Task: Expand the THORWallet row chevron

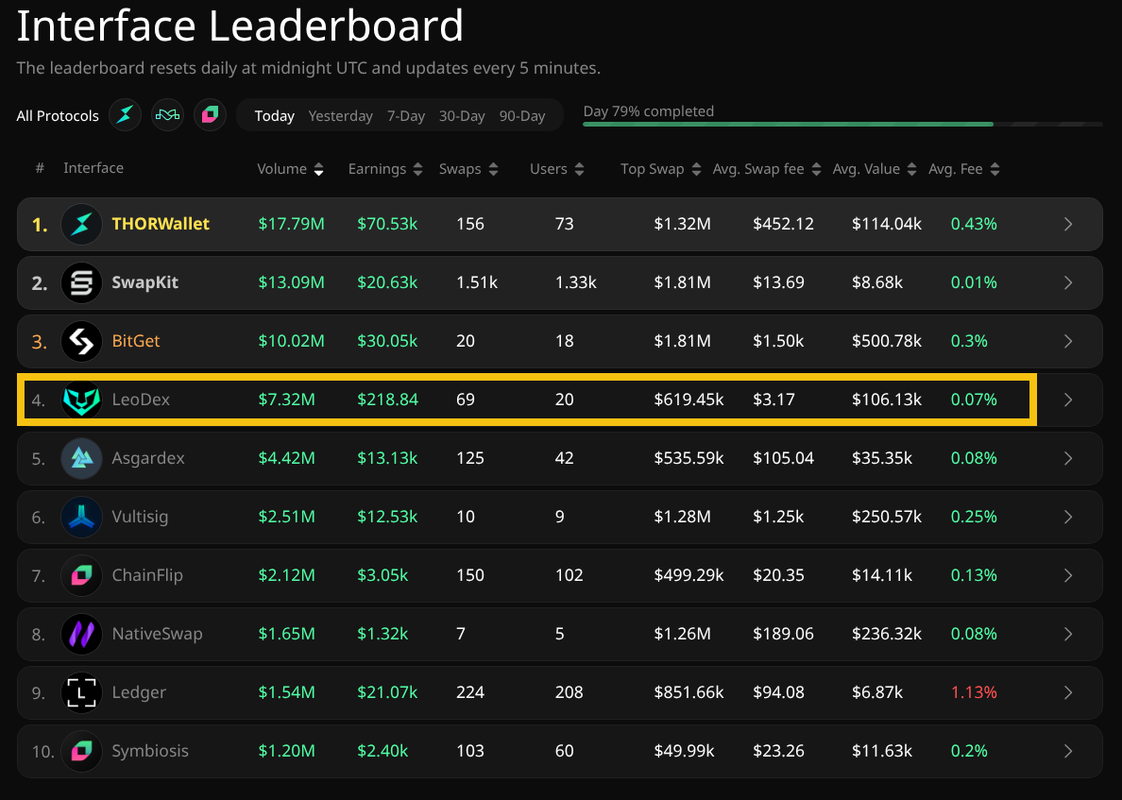Action: point(1068,224)
